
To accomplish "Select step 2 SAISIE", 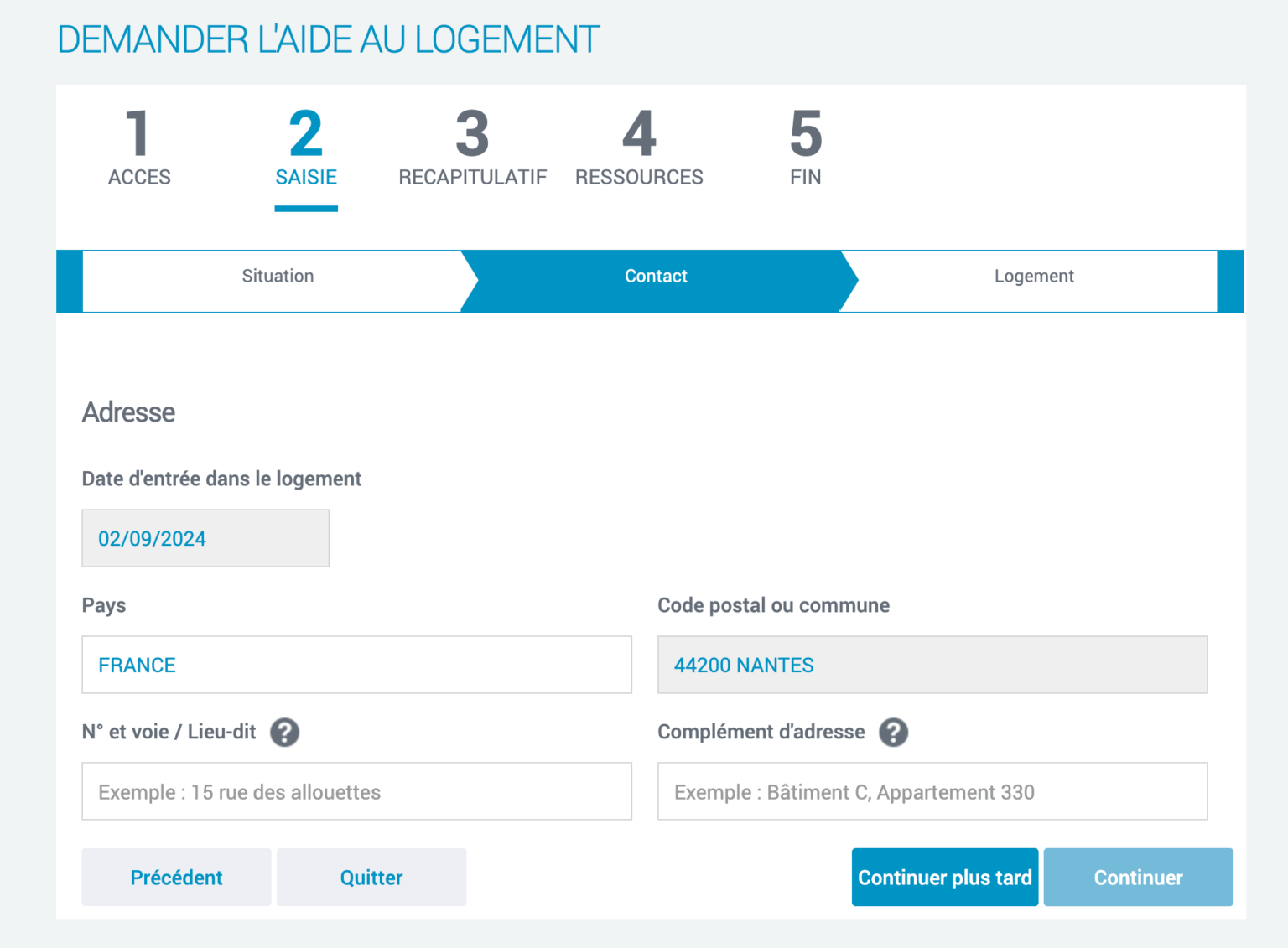I will point(306,148).
